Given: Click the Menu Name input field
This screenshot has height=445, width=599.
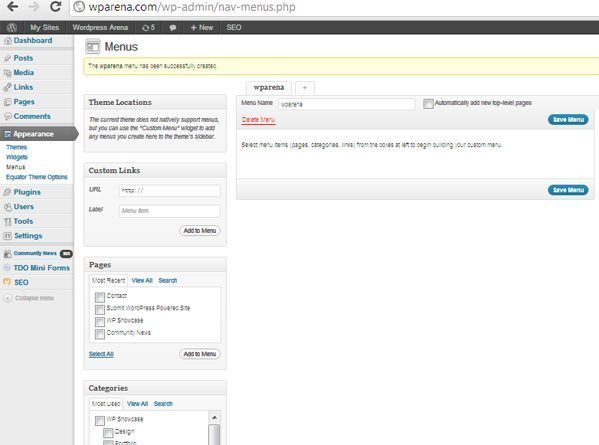Looking at the screenshot, I should 346,104.
